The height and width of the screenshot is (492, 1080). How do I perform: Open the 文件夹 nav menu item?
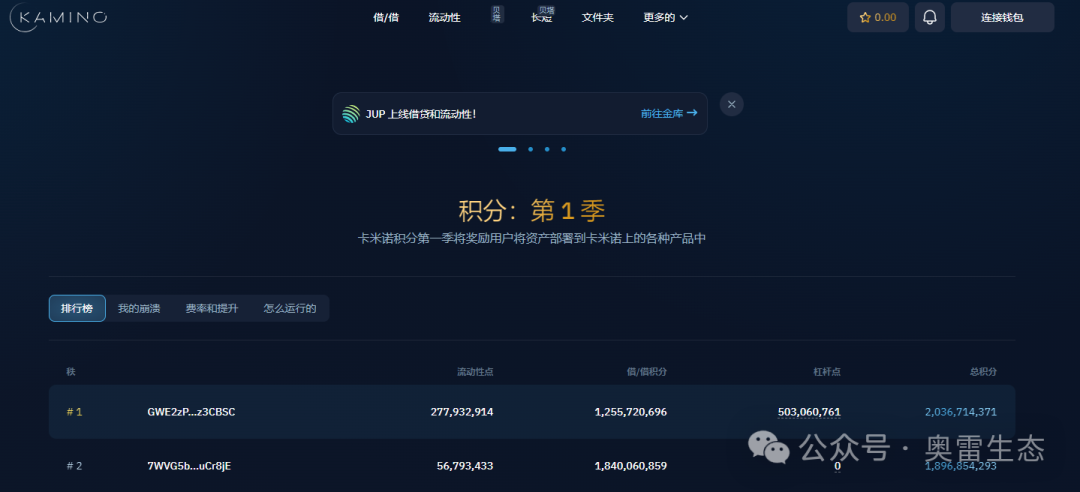coord(597,18)
